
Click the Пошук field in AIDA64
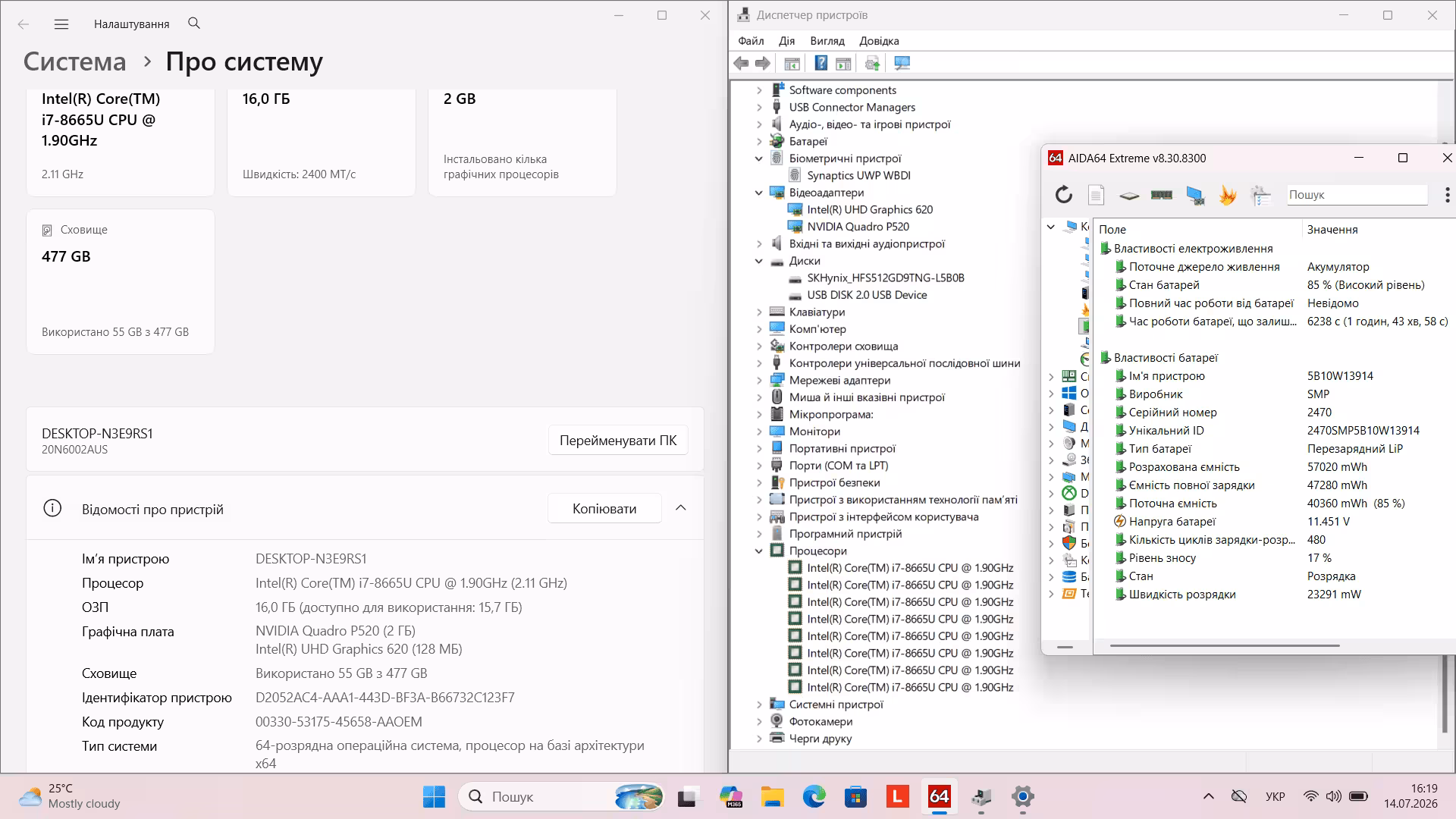coord(1357,195)
